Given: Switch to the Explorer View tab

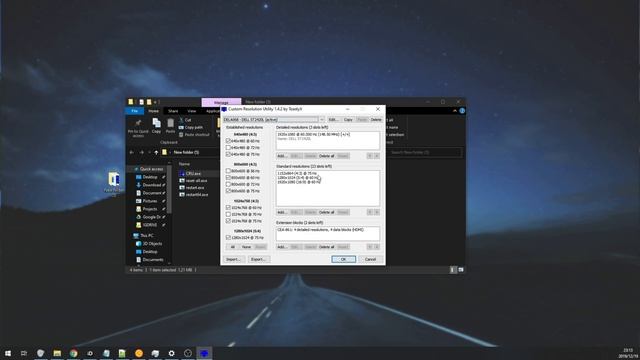Looking at the screenshot, I should [x=192, y=111].
